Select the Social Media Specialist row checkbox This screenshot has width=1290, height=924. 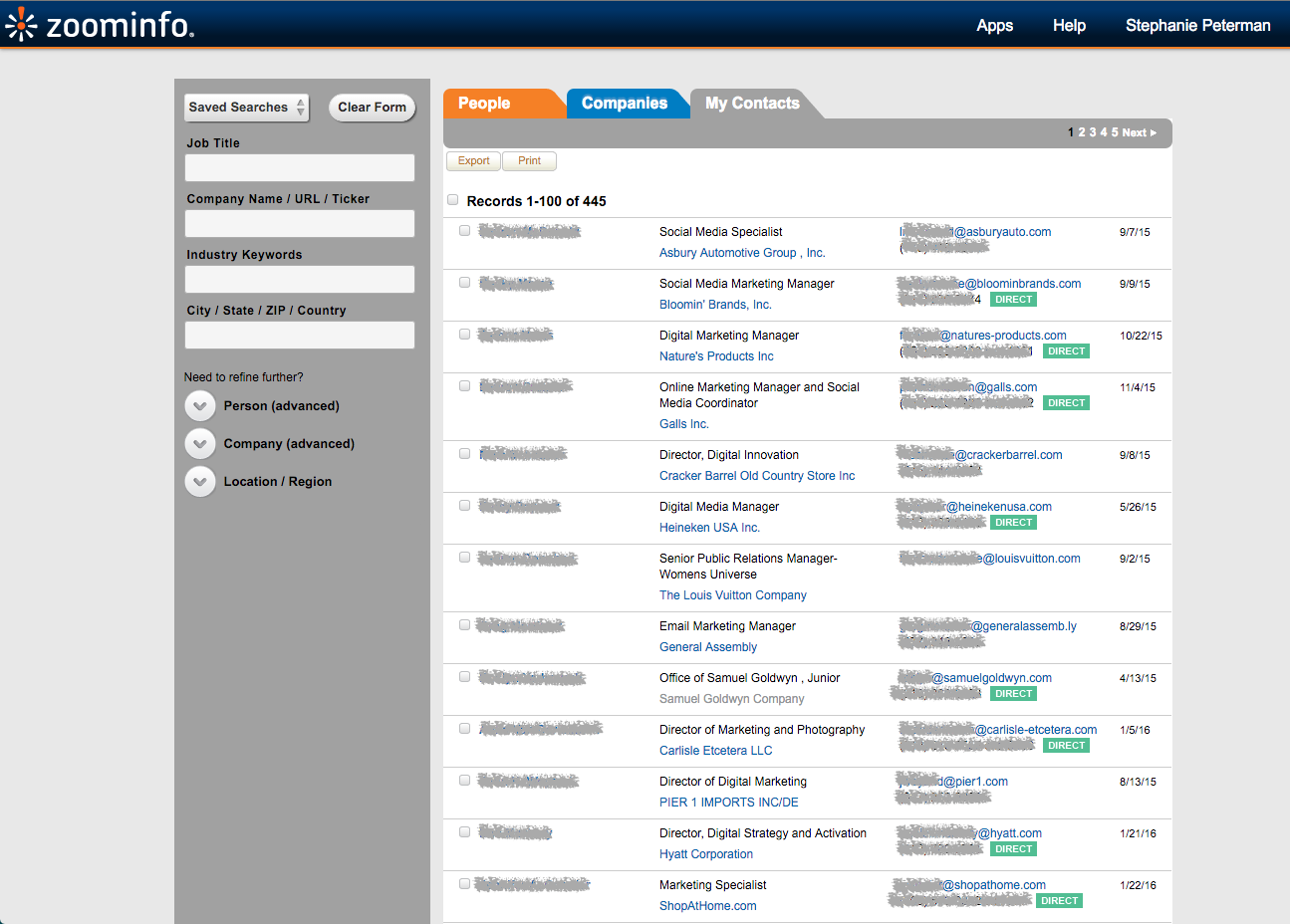click(x=464, y=231)
